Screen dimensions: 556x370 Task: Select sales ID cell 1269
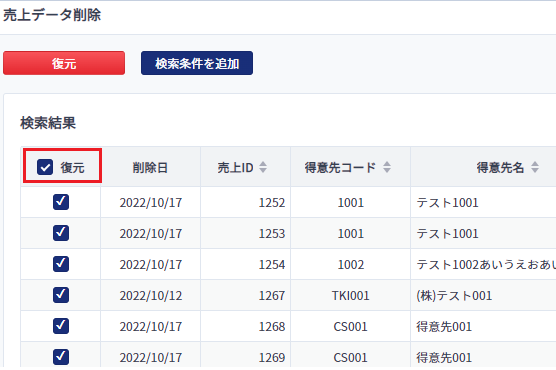[272, 358]
